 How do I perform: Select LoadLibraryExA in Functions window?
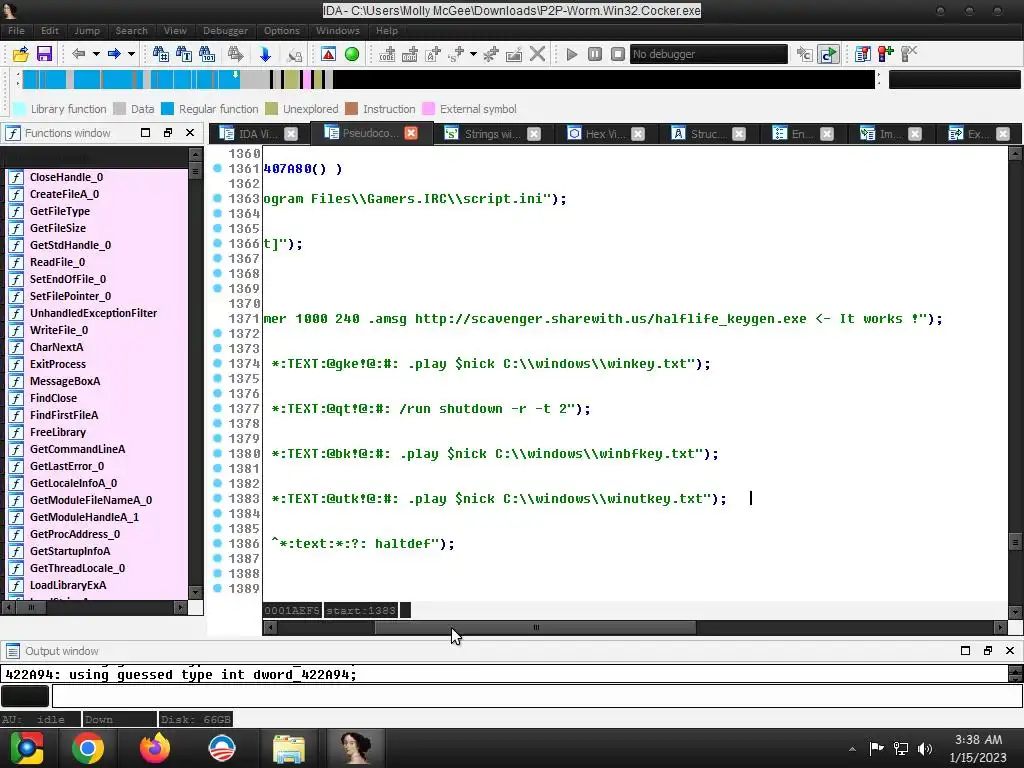pos(98,584)
